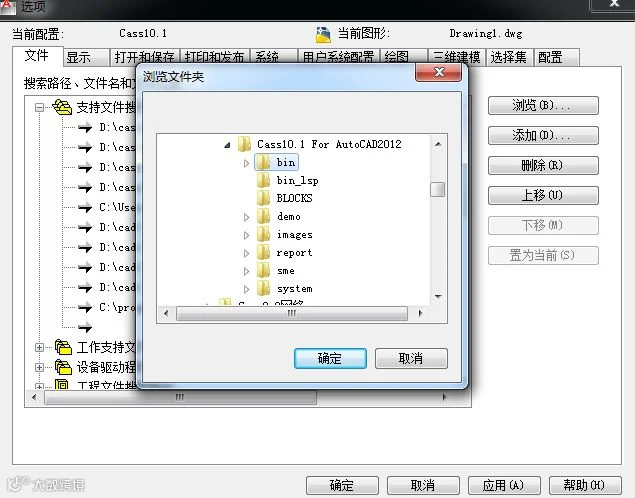The height and width of the screenshot is (498, 635).
Task: Expand the images folder node
Action: [x=246, y=235]
